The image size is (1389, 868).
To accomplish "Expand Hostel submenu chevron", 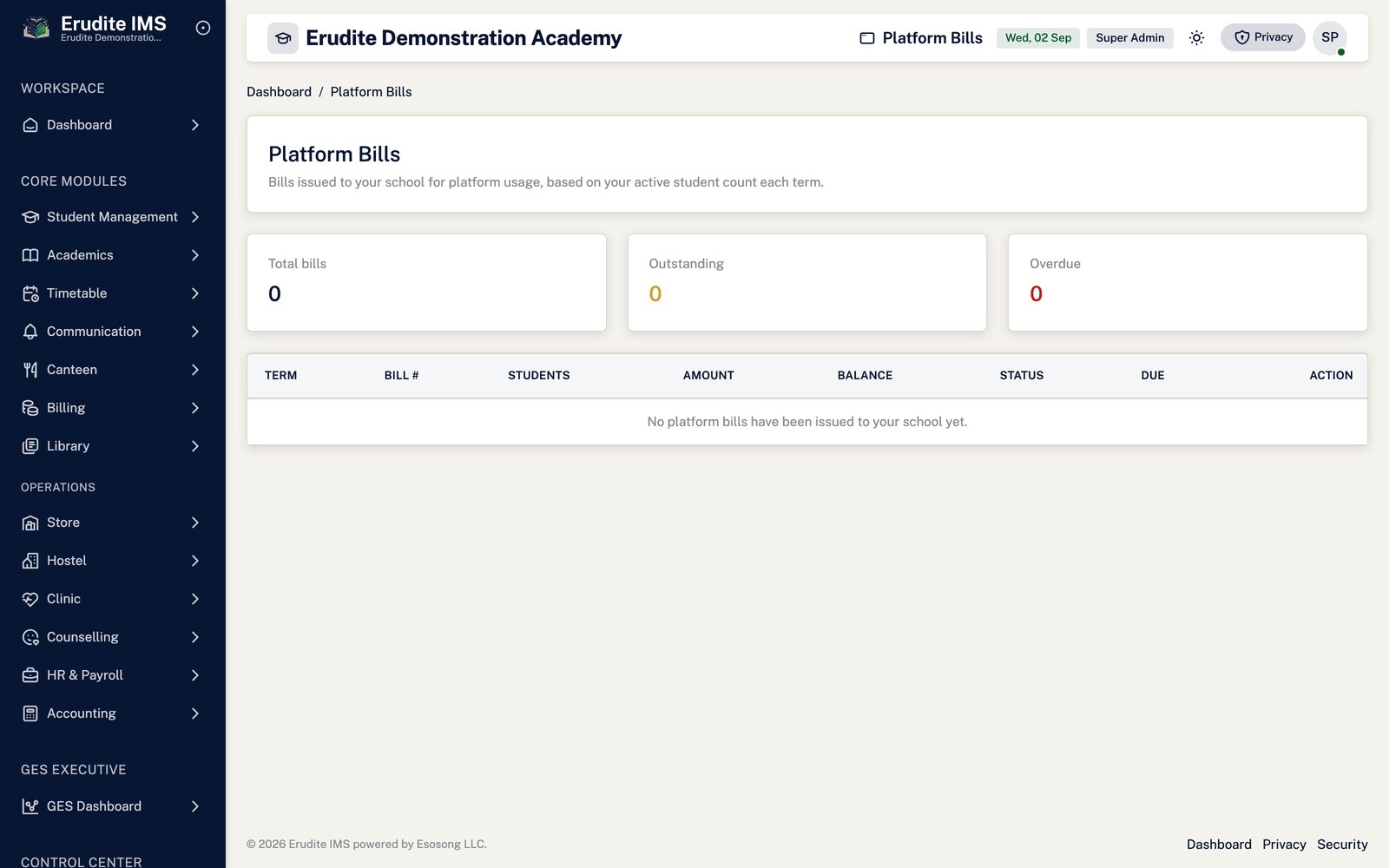I will (195, 561).
